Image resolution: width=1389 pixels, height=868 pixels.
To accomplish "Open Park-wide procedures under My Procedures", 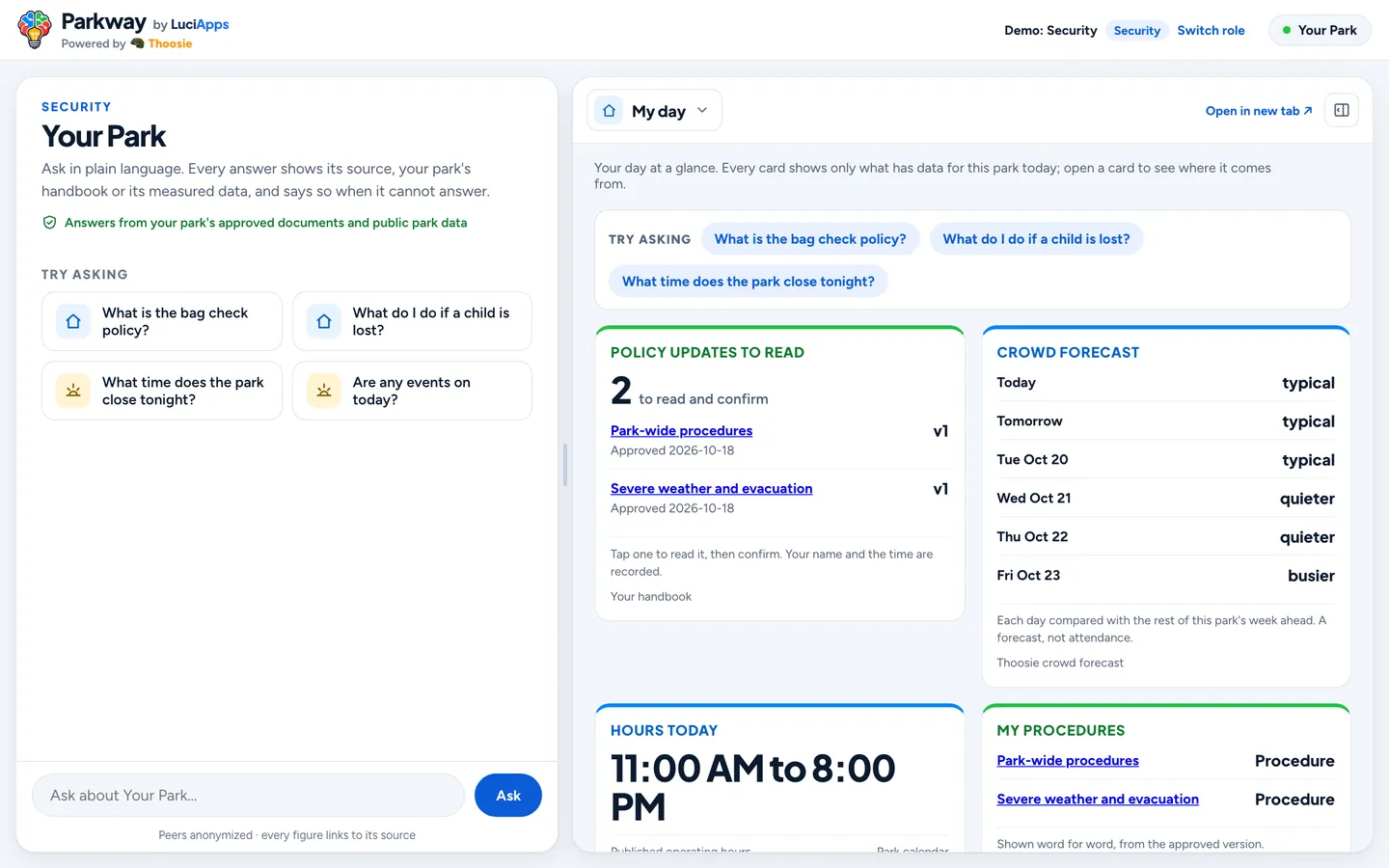I will [1068, 761].
